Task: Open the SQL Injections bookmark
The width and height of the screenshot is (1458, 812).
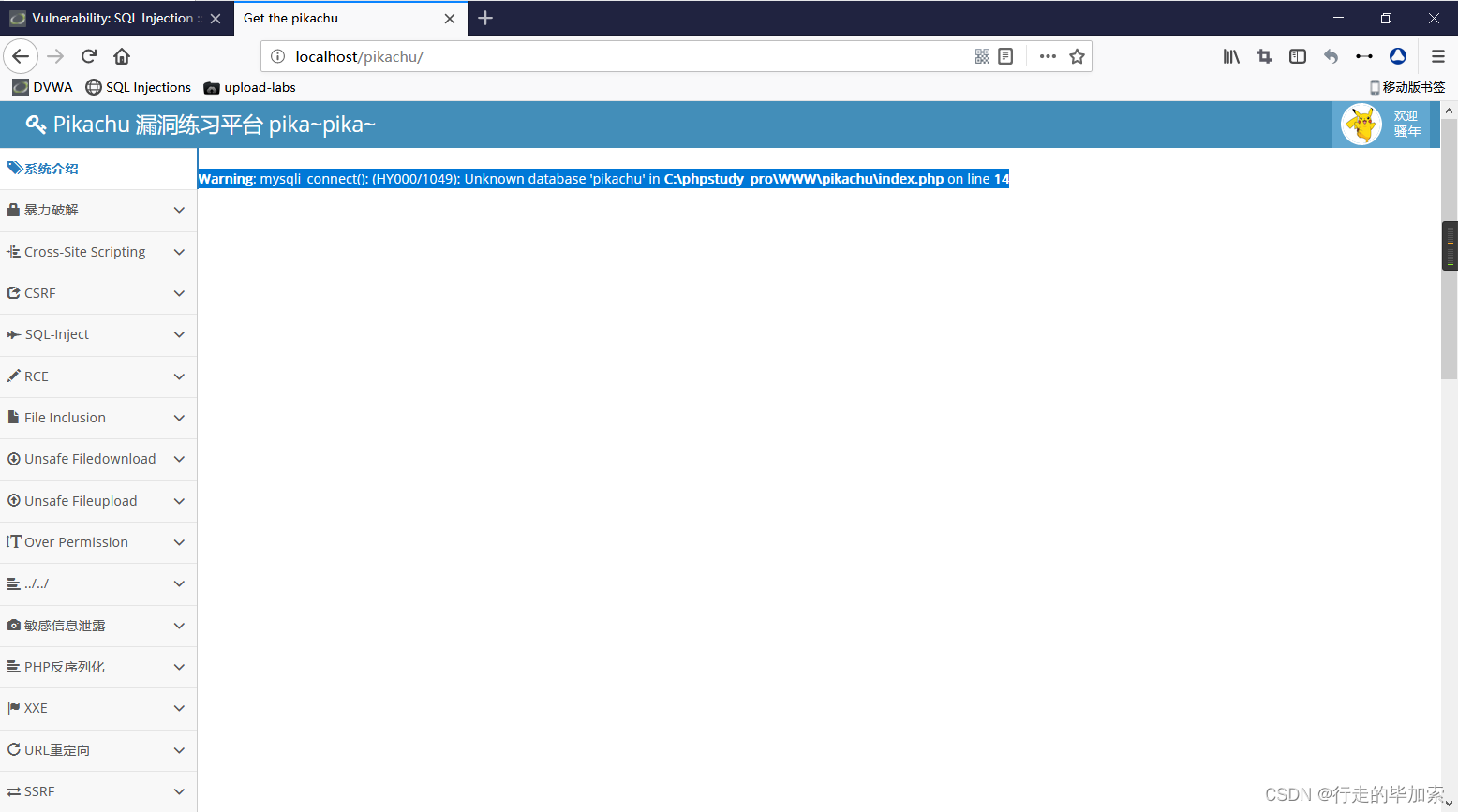Action: point(139,87)
